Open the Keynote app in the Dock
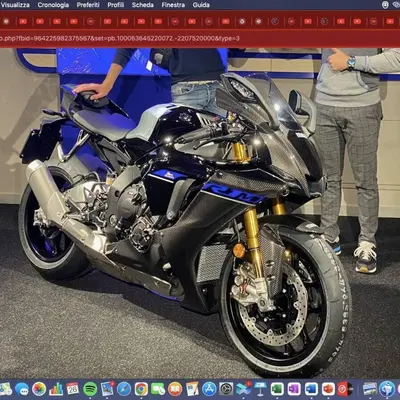400x400 pixels. 260,389
